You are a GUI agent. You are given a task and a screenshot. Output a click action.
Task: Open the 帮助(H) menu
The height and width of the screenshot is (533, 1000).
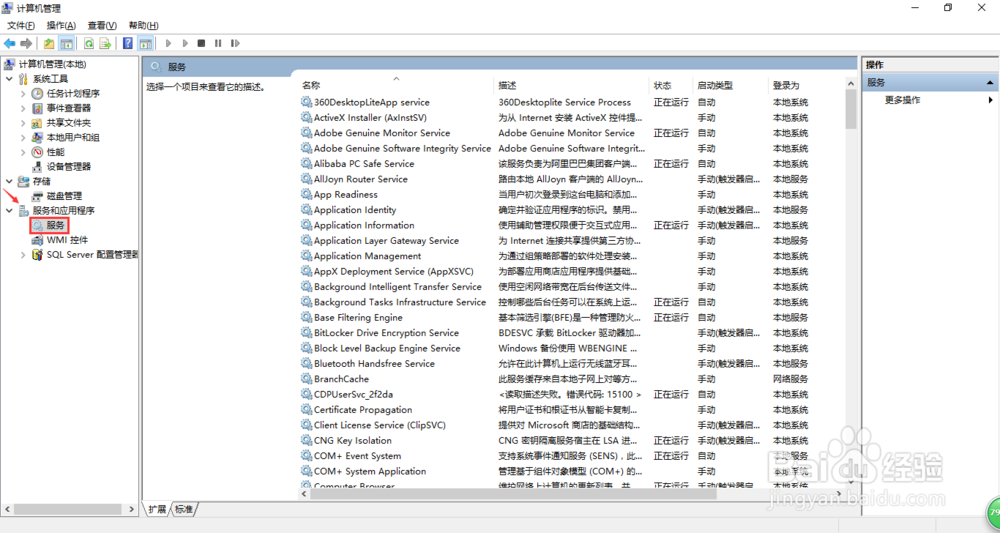tap(143, 26)
